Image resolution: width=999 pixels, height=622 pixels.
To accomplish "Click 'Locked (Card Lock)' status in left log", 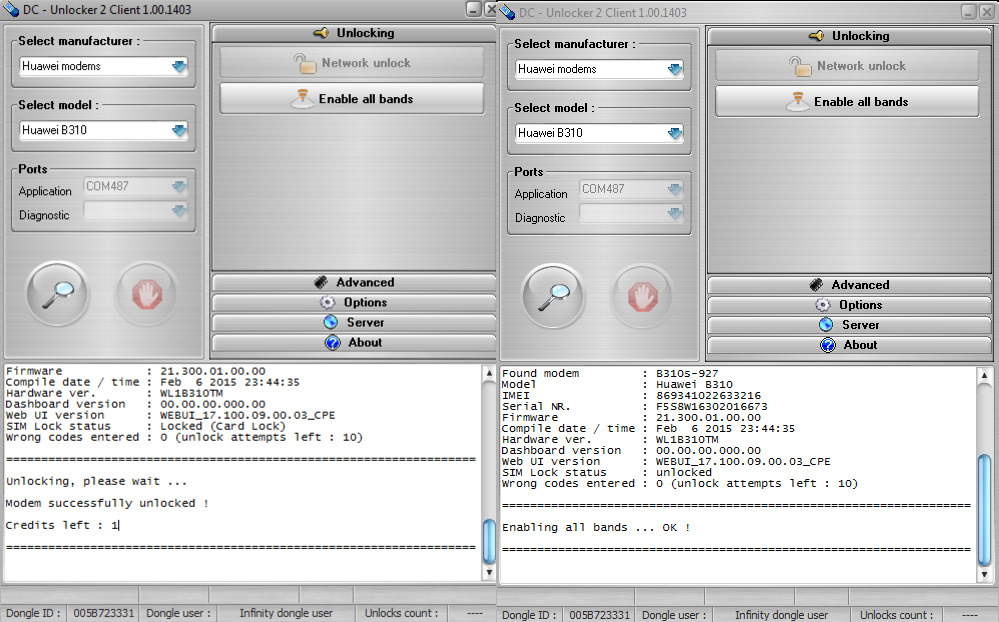I will (222, 426).
